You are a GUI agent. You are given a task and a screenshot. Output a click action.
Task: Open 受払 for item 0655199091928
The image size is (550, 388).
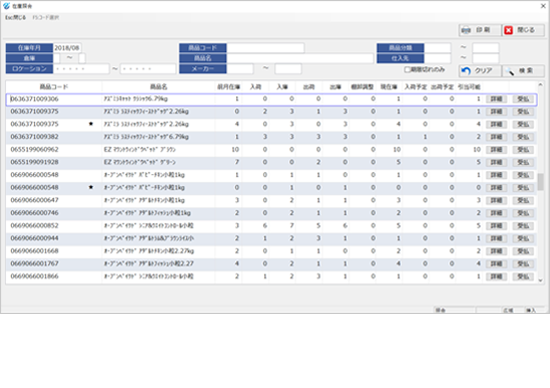tap(523, 162)
